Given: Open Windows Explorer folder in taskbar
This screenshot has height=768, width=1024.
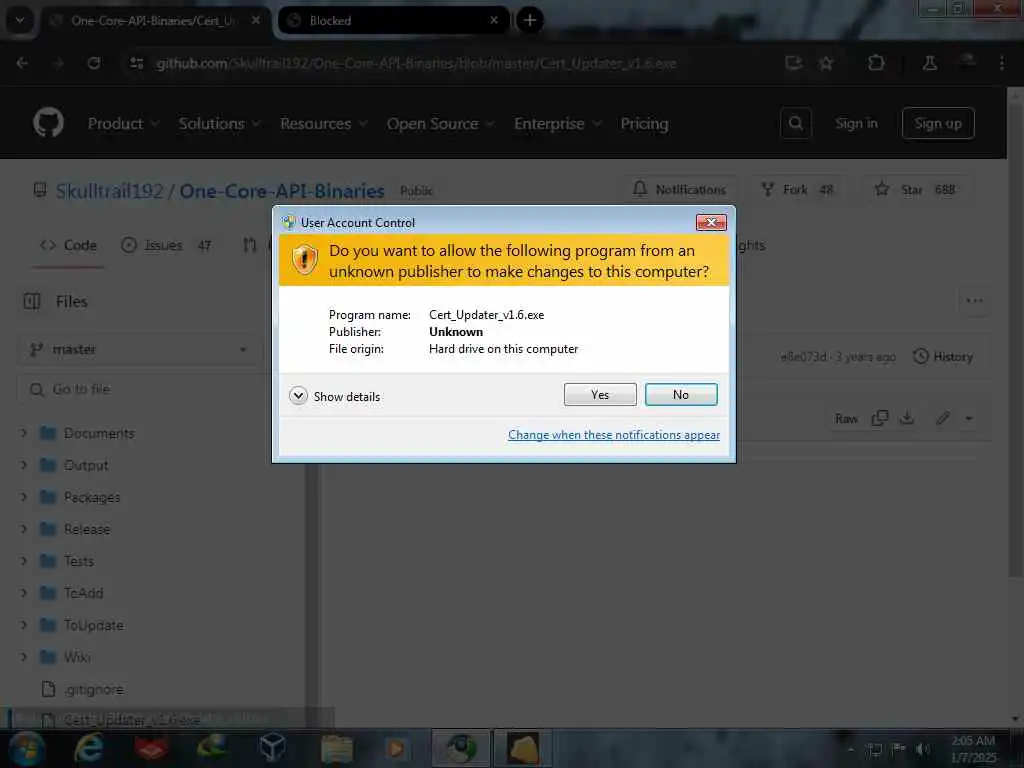Looking at the screenshot, I should (337, 748).
